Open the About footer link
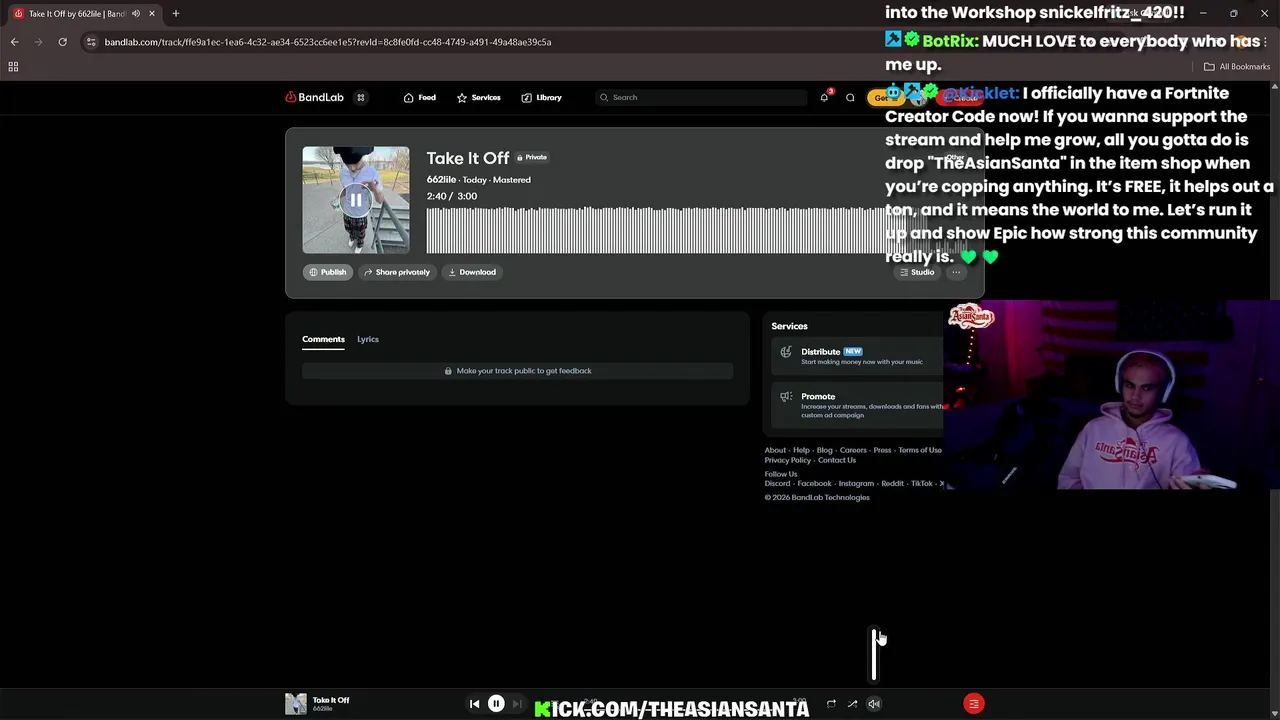This screenshot has width=1280, height=720. point(775,450)
